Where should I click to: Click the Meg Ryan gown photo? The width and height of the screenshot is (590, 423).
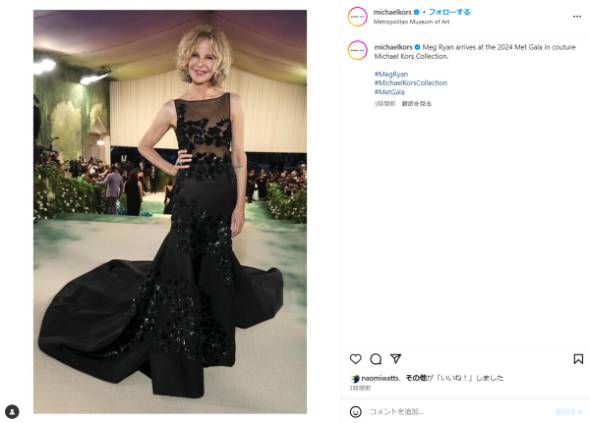[170, 212]
